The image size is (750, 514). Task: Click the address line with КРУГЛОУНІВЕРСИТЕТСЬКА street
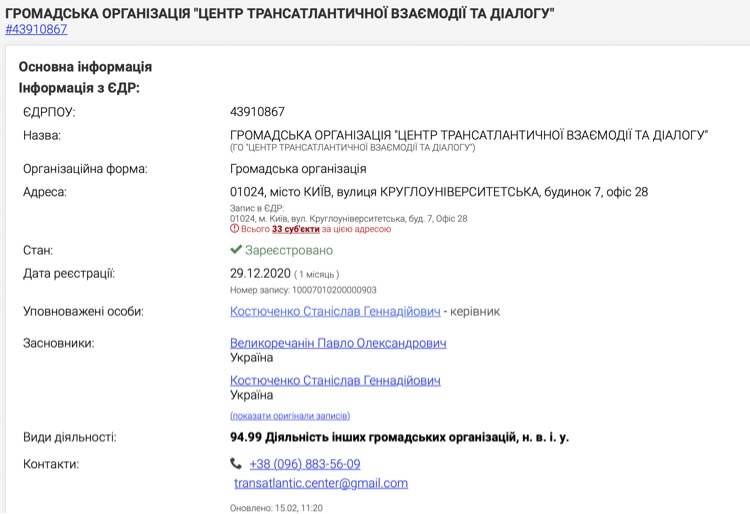coord(439,192)
